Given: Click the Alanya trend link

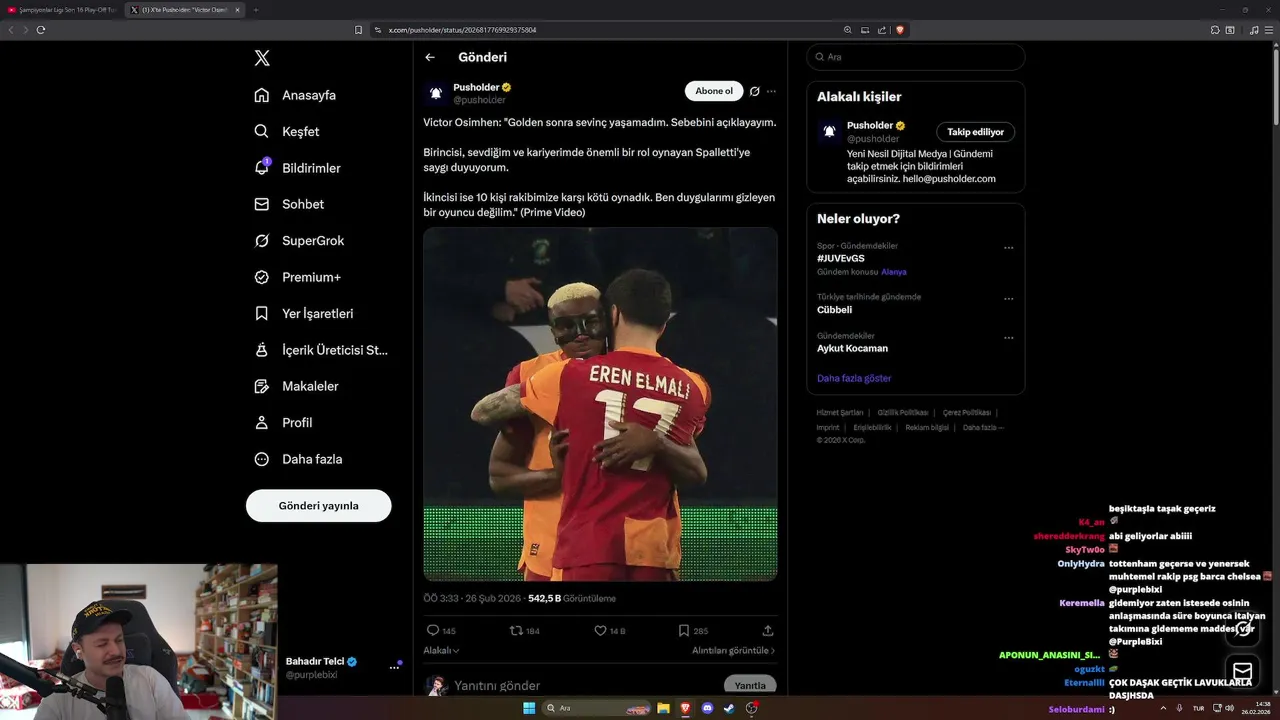Looking at the screenshot, I should point(894,272).
